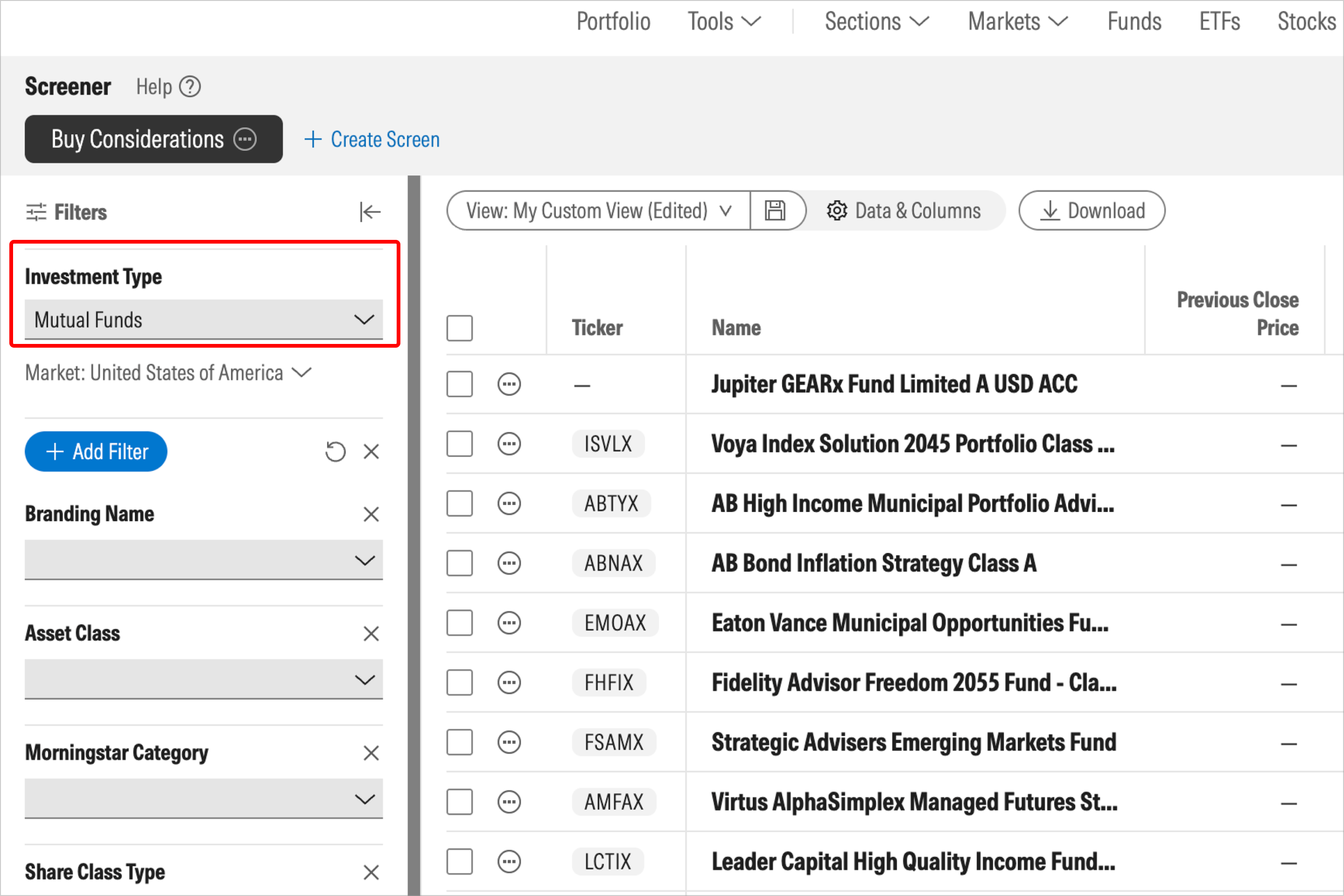Reset filters with the circular arrow icon

(x=336, y=451)
